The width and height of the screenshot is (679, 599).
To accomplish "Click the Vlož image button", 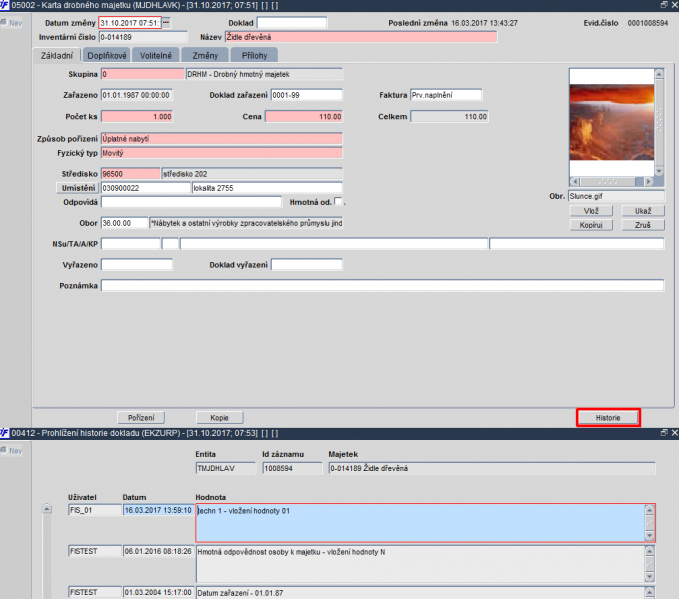I will pyautogui.click(x=591, y=211).
